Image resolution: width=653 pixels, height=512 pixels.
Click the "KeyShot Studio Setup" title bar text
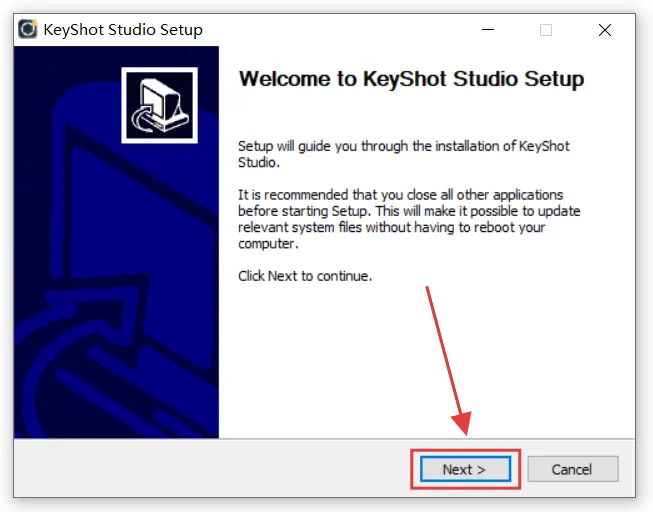(123, 30)
